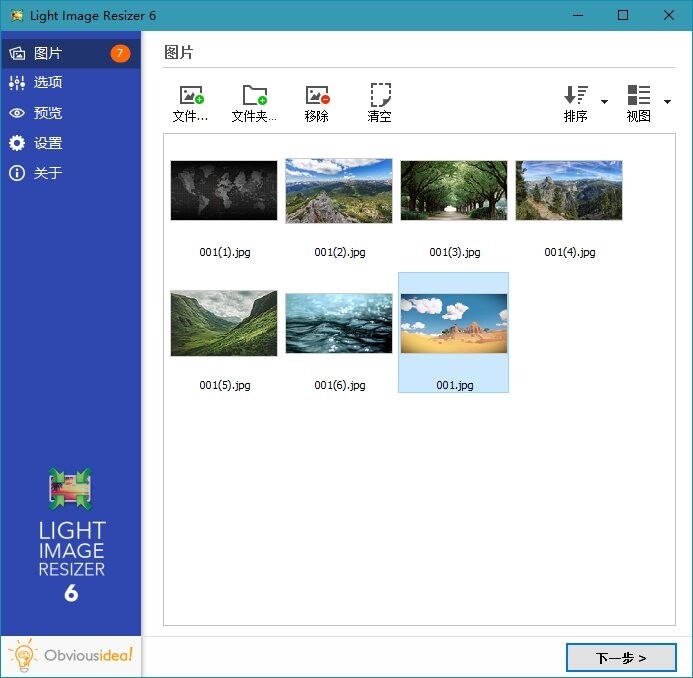
Task: Click the clear all (清空) icon
Action: [x=380, y=96]
